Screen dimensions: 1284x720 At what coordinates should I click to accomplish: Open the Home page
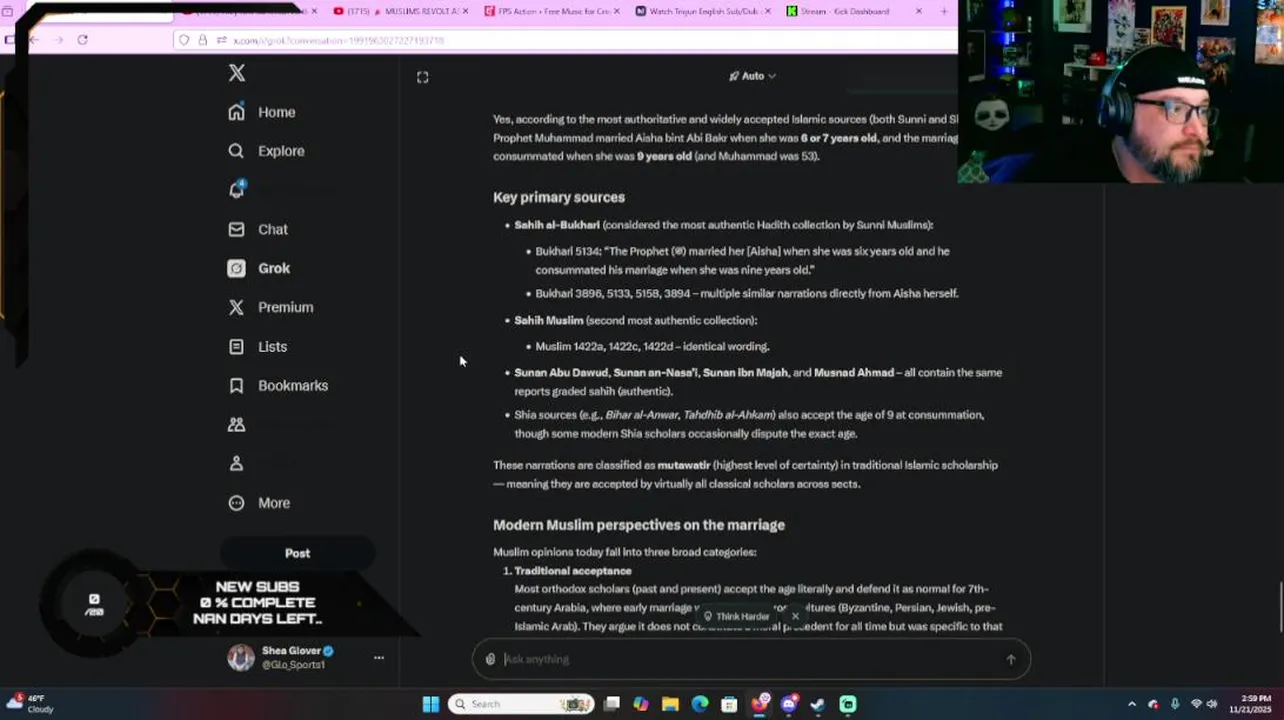click(262, 112)
